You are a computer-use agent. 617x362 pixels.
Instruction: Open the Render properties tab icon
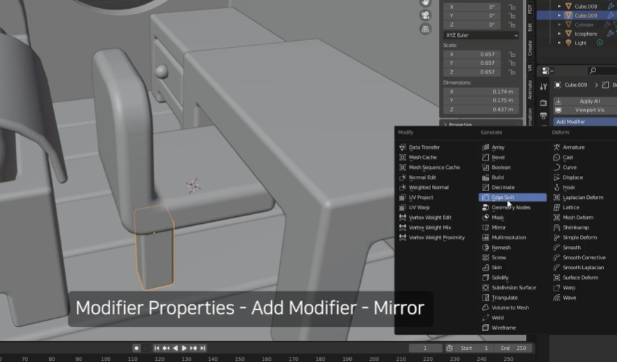(x=543, y=103)
